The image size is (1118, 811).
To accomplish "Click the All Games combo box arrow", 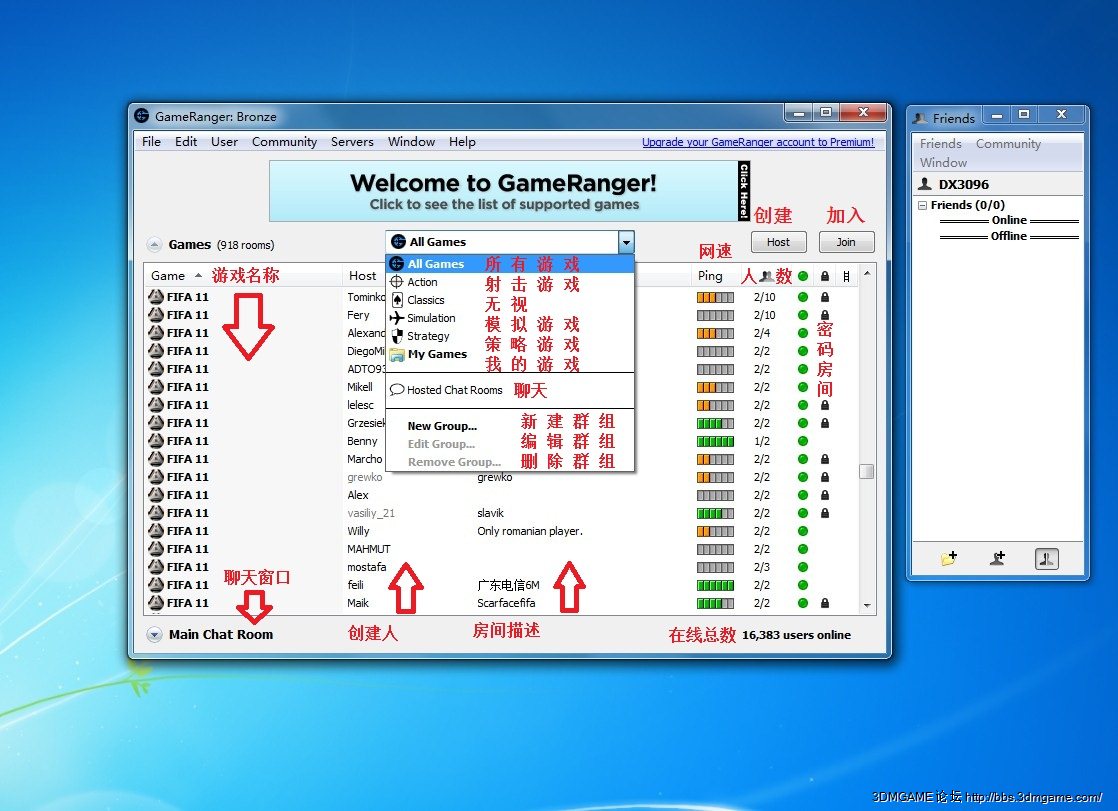I will click(x=626, y=242).
